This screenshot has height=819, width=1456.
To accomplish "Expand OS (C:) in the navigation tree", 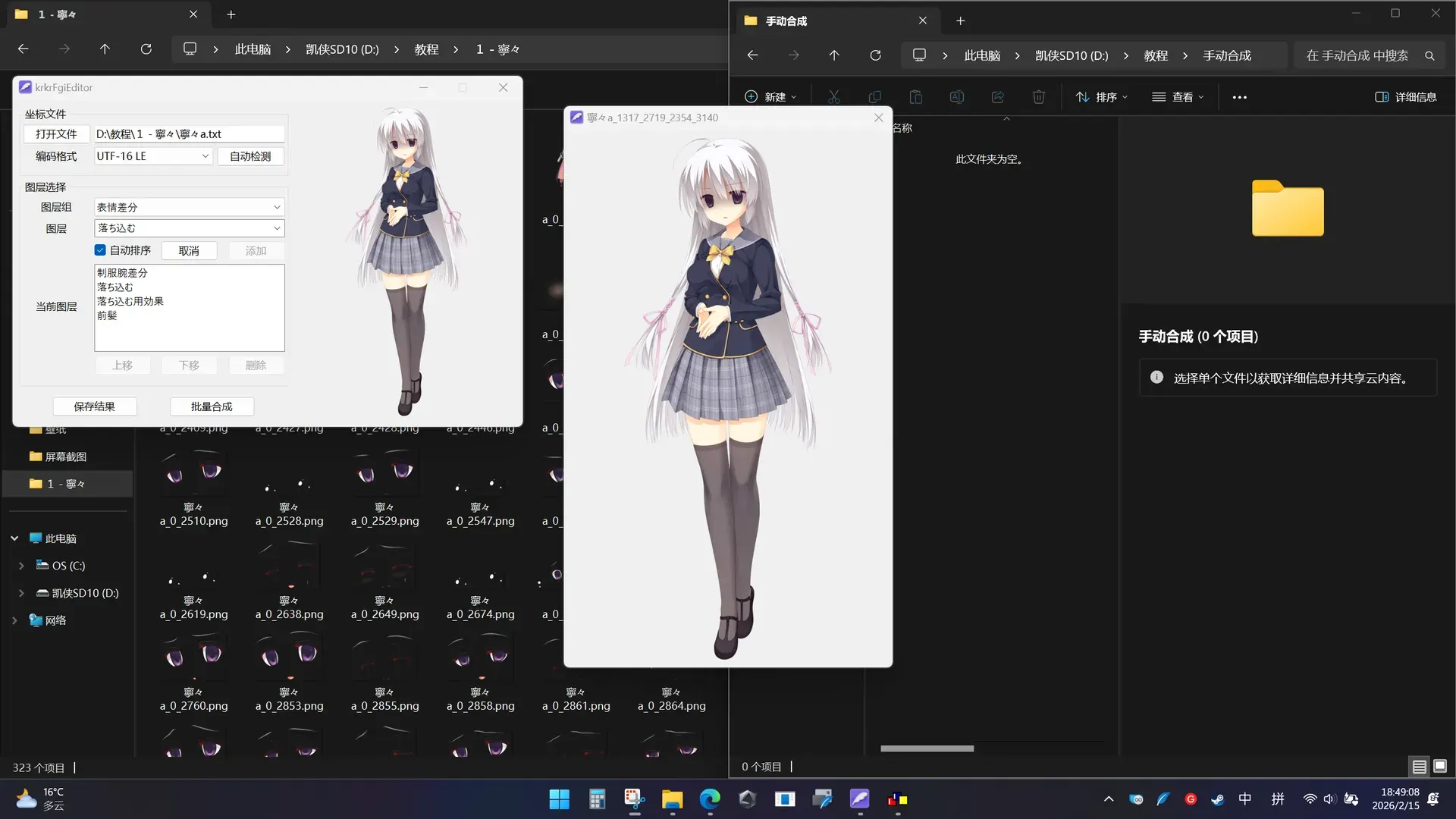I will click(21, 566).
